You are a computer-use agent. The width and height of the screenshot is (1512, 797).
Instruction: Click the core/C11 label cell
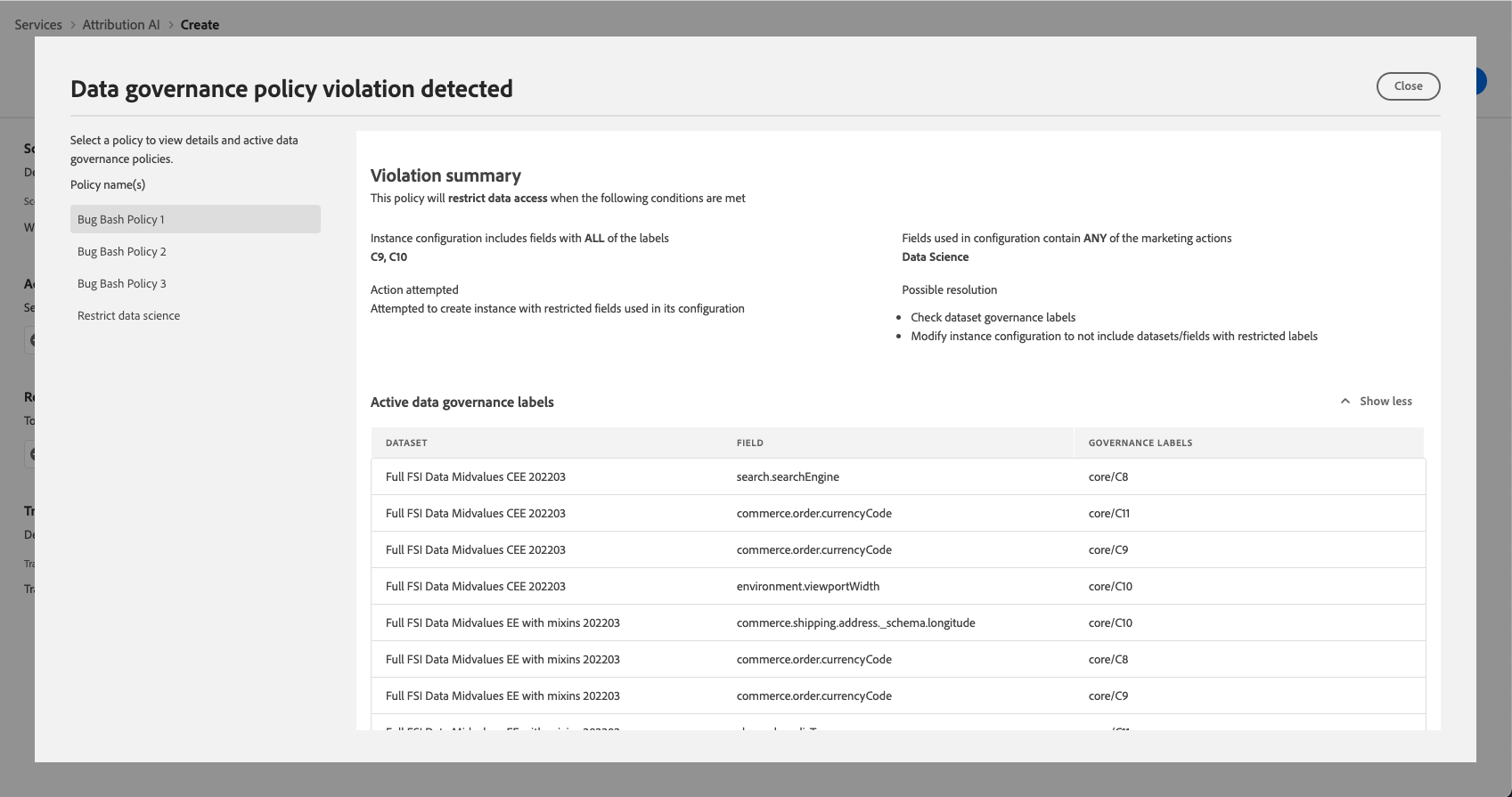coord(1109,514)
